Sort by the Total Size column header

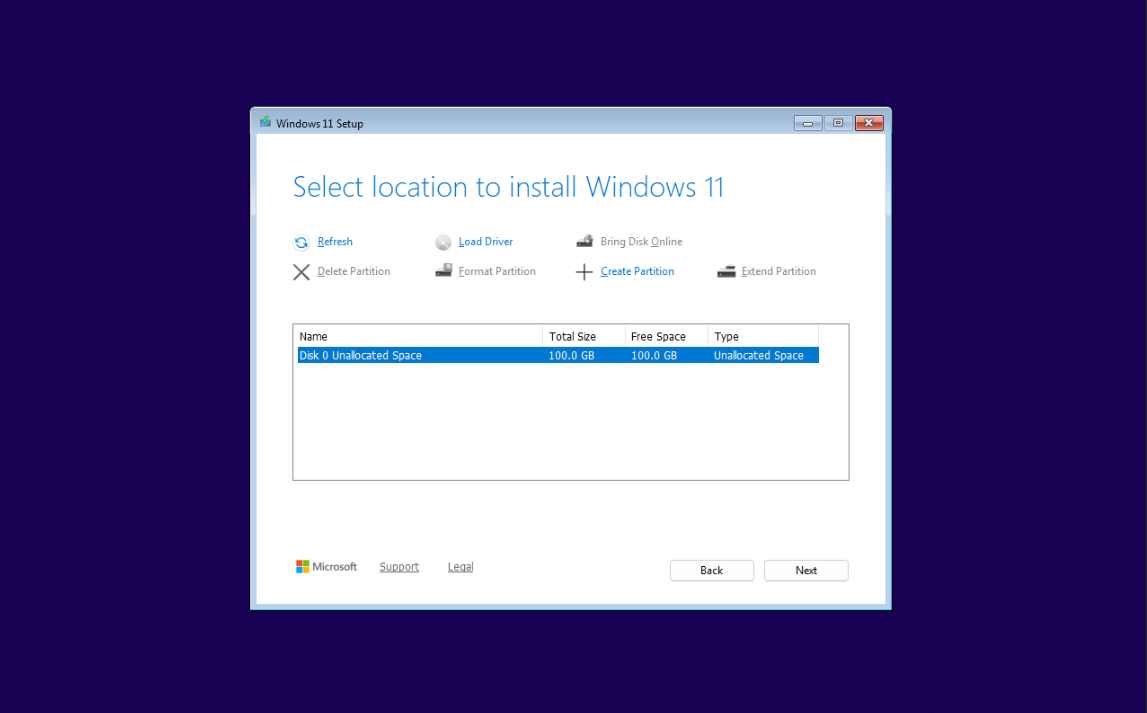pyautogui.click(x=584, y=336)
